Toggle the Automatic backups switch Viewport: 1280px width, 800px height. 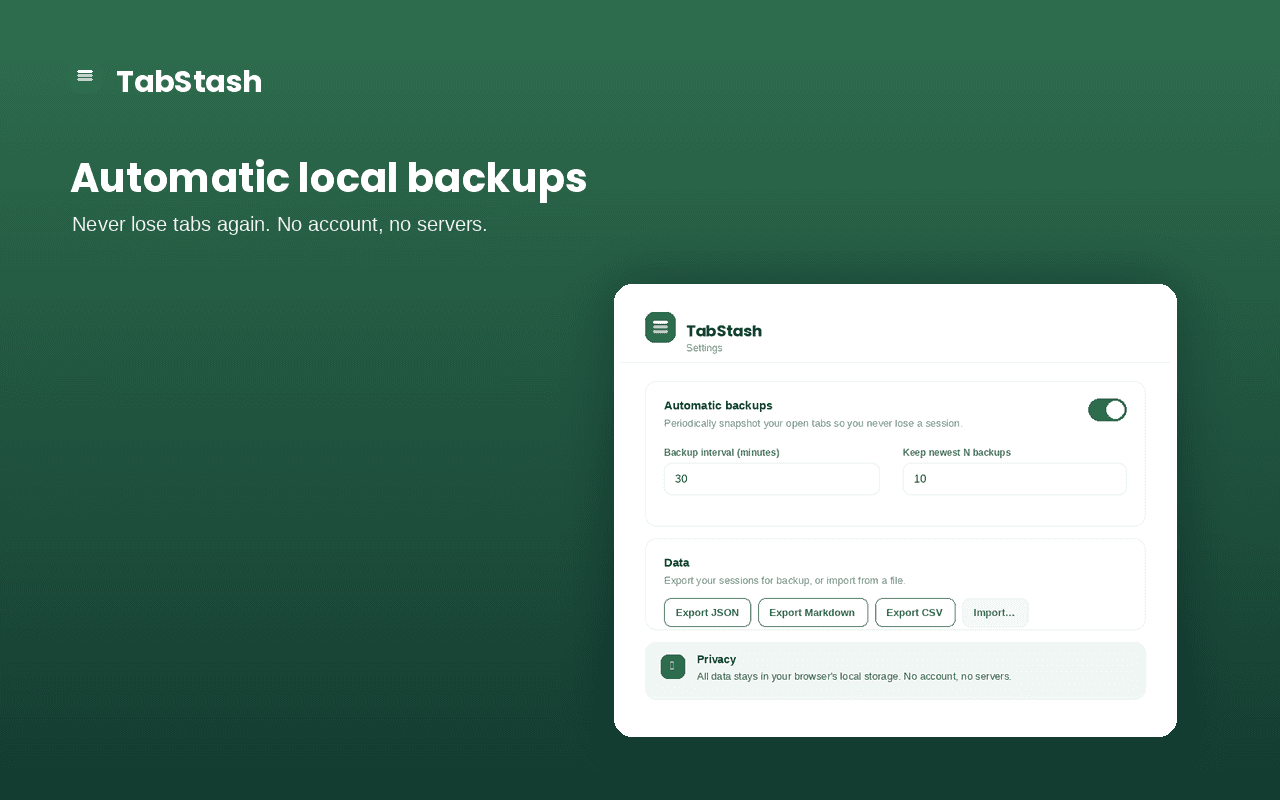(1107, 410)
